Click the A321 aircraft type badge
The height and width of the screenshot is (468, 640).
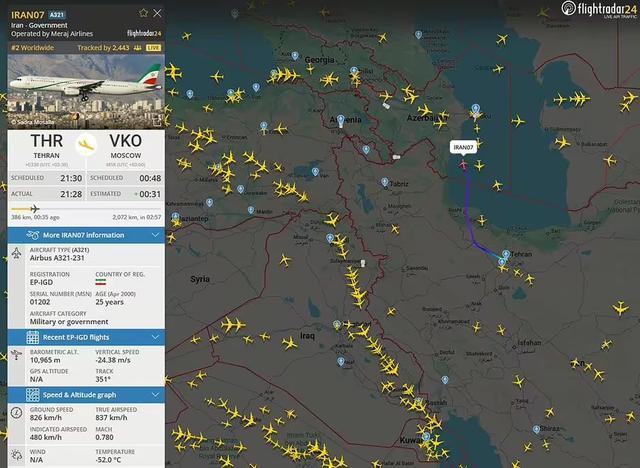point(57,15)
